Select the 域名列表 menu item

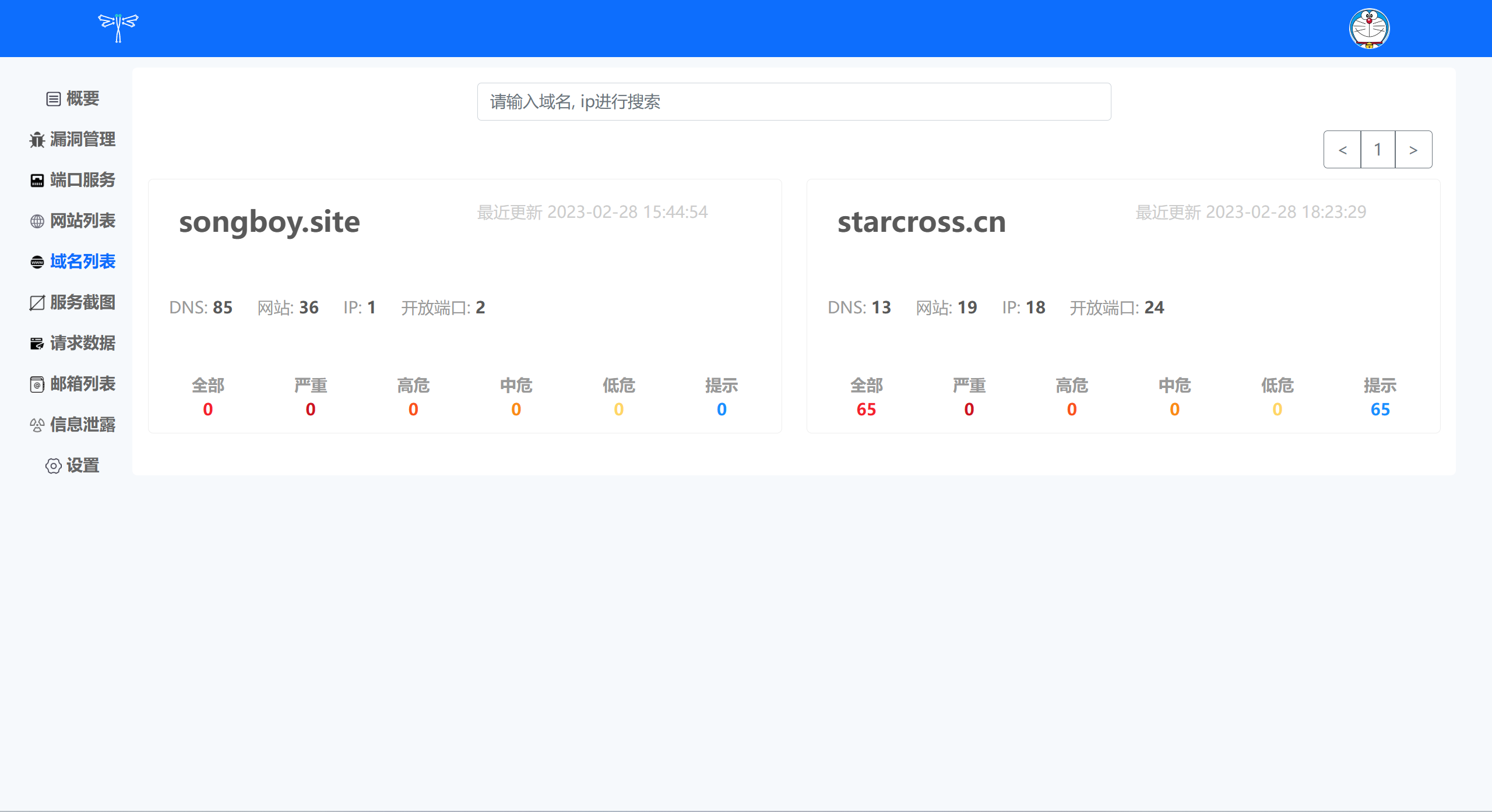[x=82, y=262]
